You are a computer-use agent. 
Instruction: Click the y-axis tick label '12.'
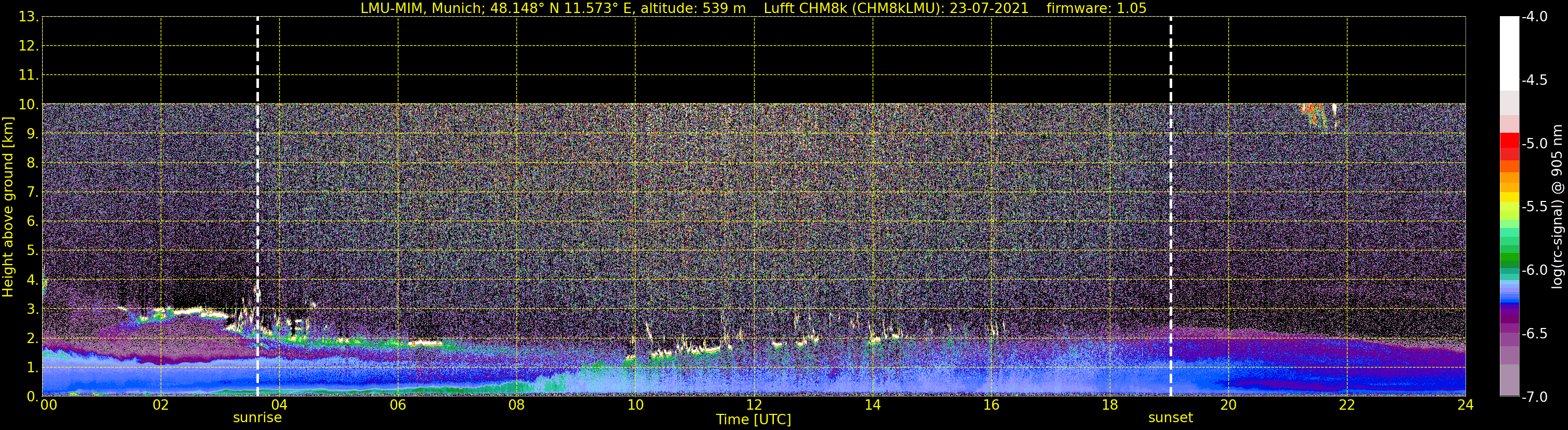click(29, 46)
